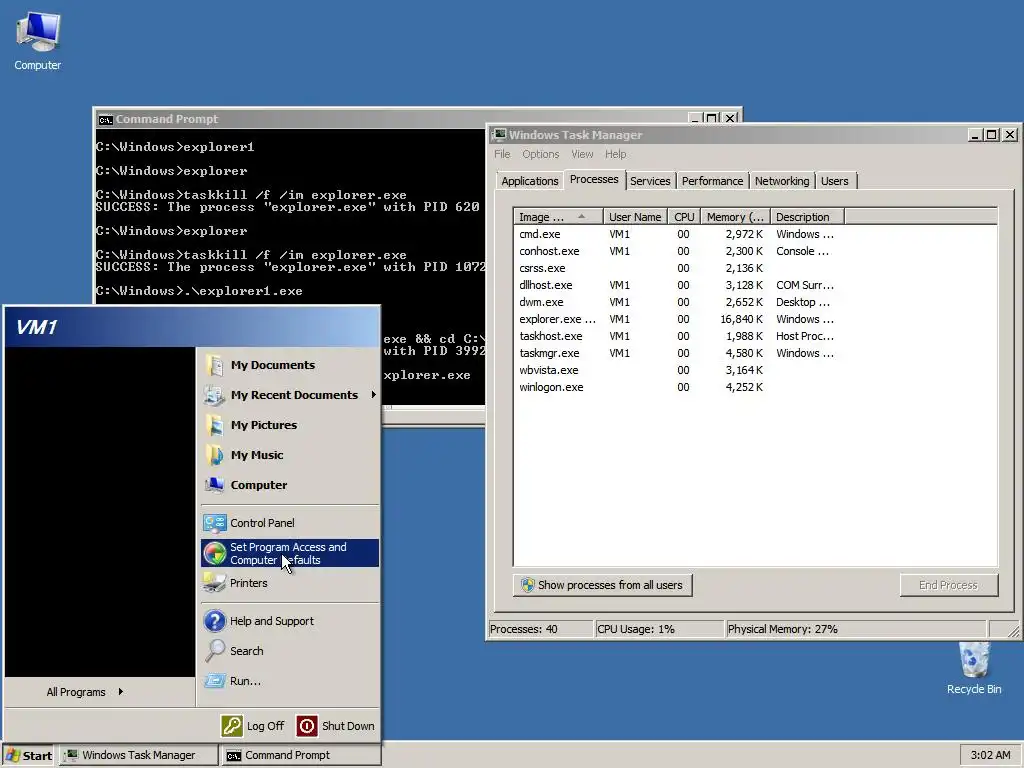Sort processes by Image Name column header
Viewport: 1024px width, 768px height.
tap(558, 217)
